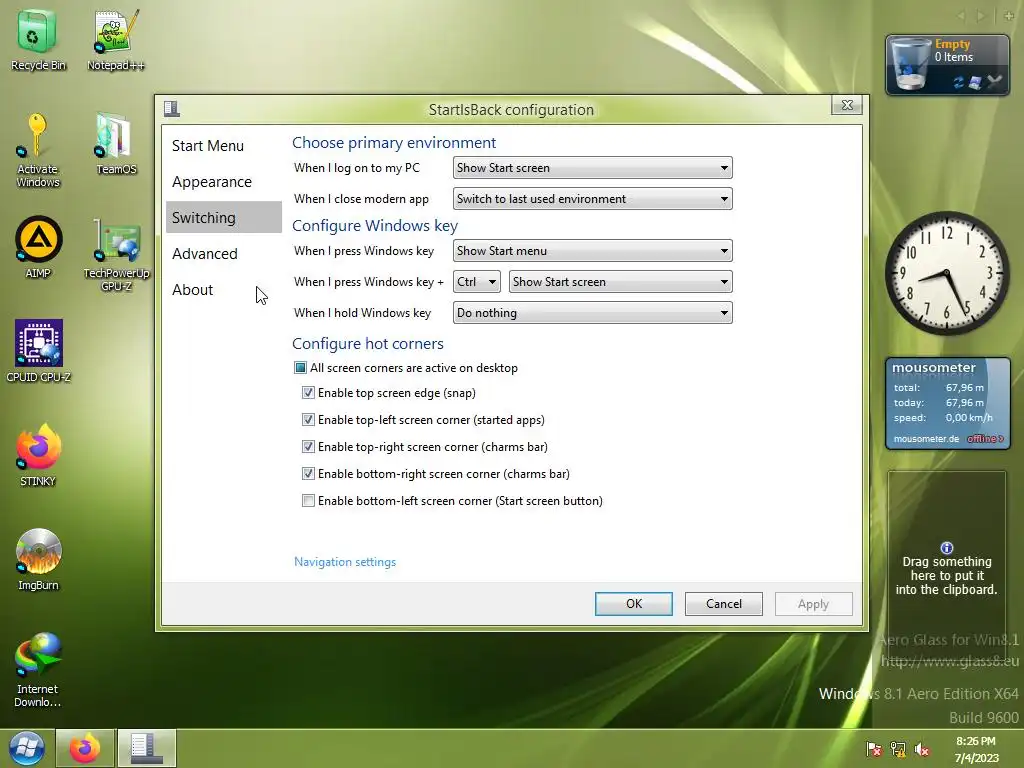
Task: Click the gadget's grey X delete icon
Action: pyautogui.click(x=994, y=82)
